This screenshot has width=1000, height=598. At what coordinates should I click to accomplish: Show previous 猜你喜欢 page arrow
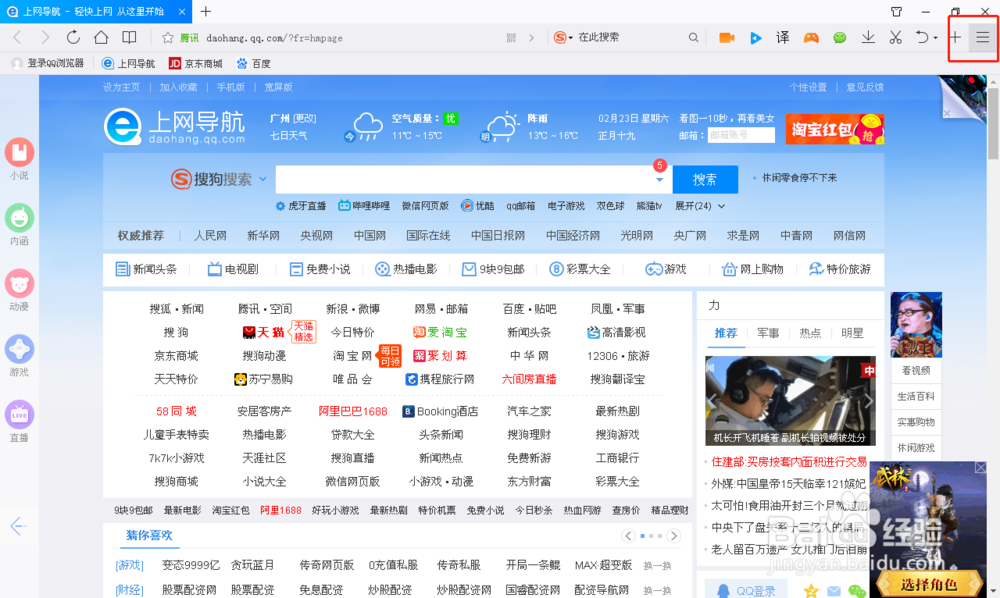coord(628,536)
